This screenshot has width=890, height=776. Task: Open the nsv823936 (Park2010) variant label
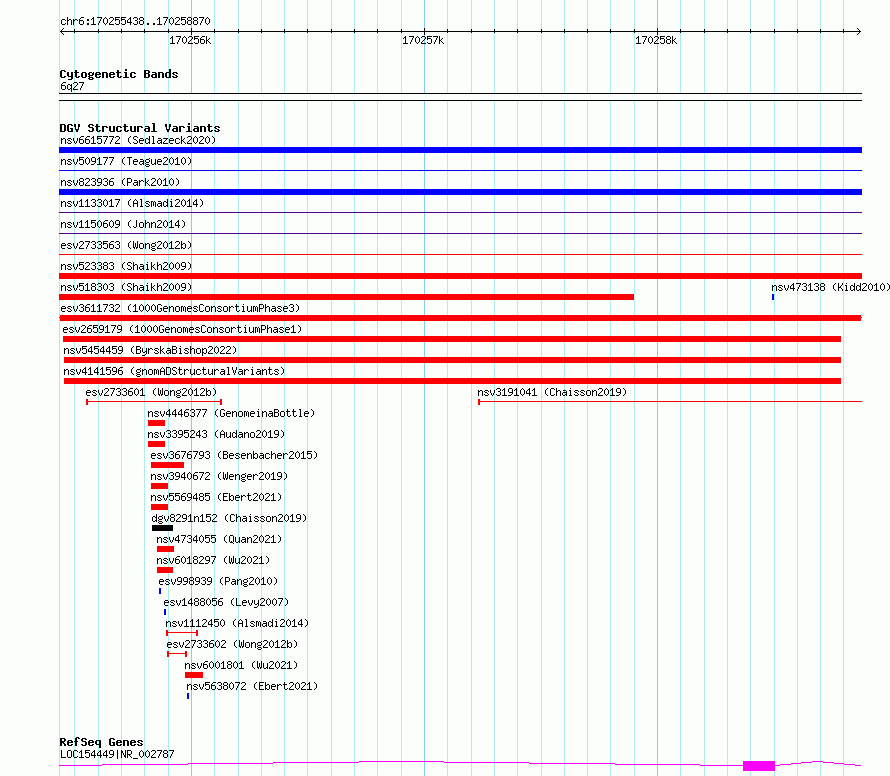pos(120,182)
